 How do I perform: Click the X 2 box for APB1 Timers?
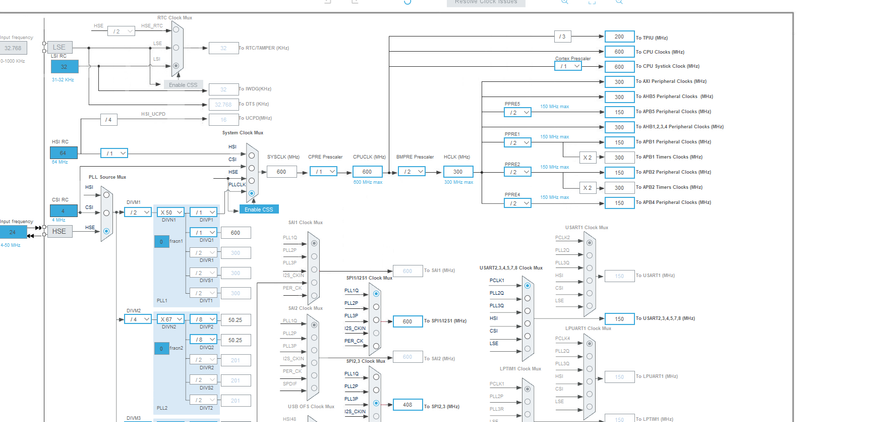click(x=588, y=157)
